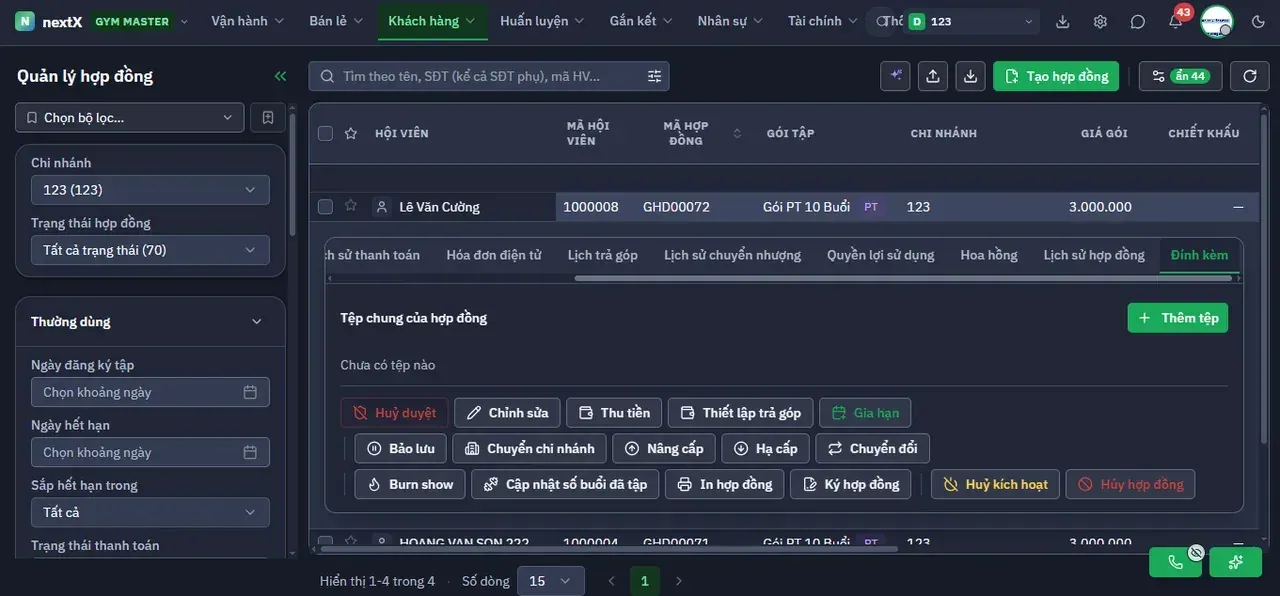Image resolution: width=1280 pixels, height=596 pixels.
Task: Click the download icon in top navigation bar
Action: tap(1063, 21)
